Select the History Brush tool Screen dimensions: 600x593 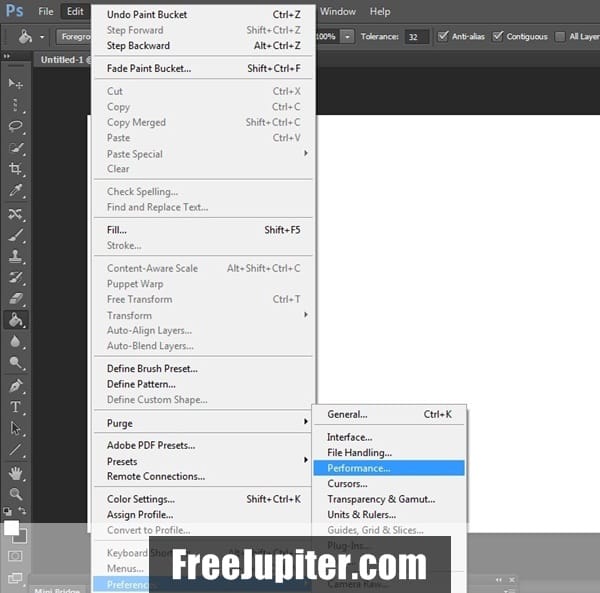(15, 277)
